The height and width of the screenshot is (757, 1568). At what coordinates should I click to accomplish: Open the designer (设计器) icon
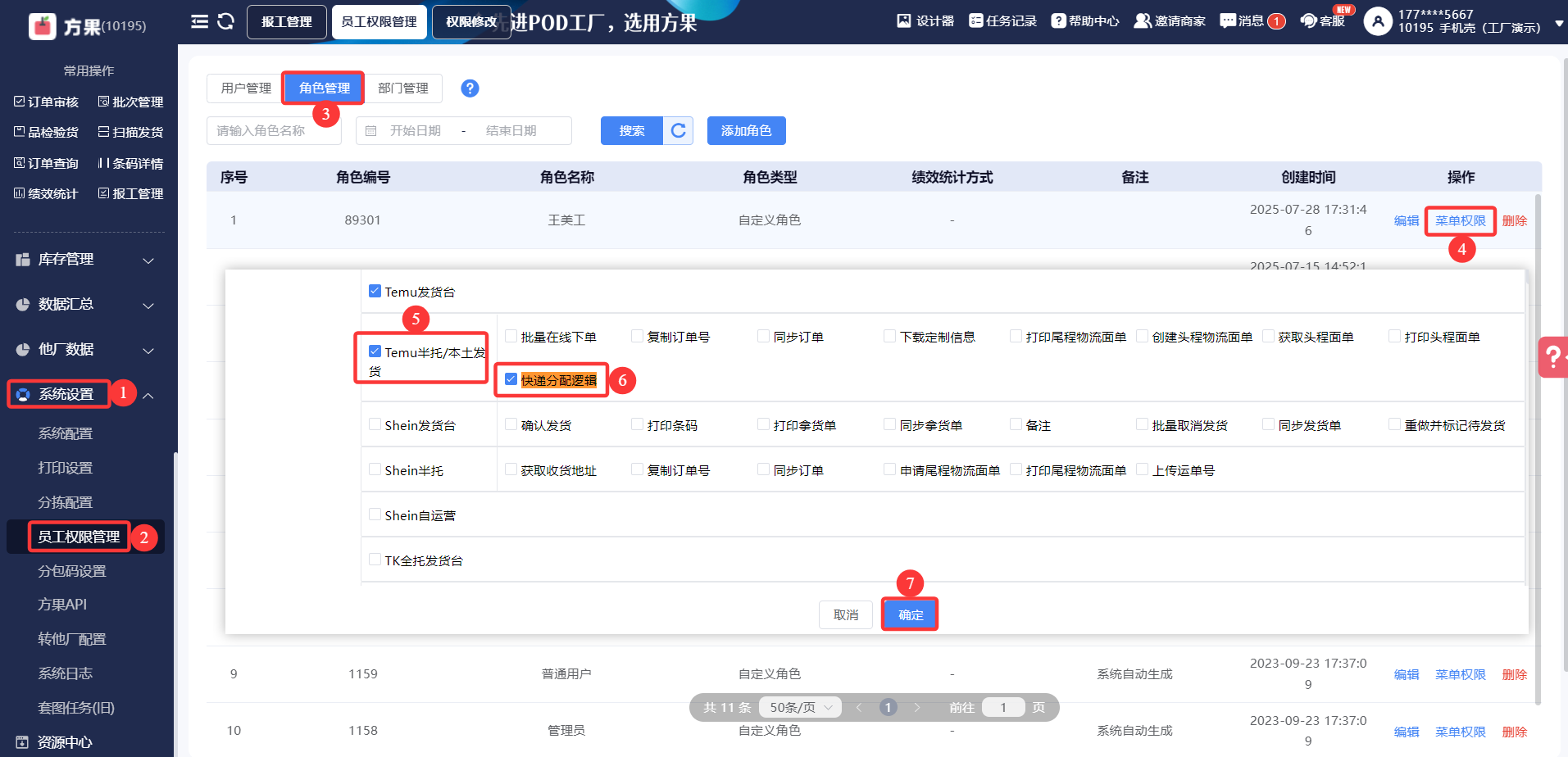(x=903, y=20)
